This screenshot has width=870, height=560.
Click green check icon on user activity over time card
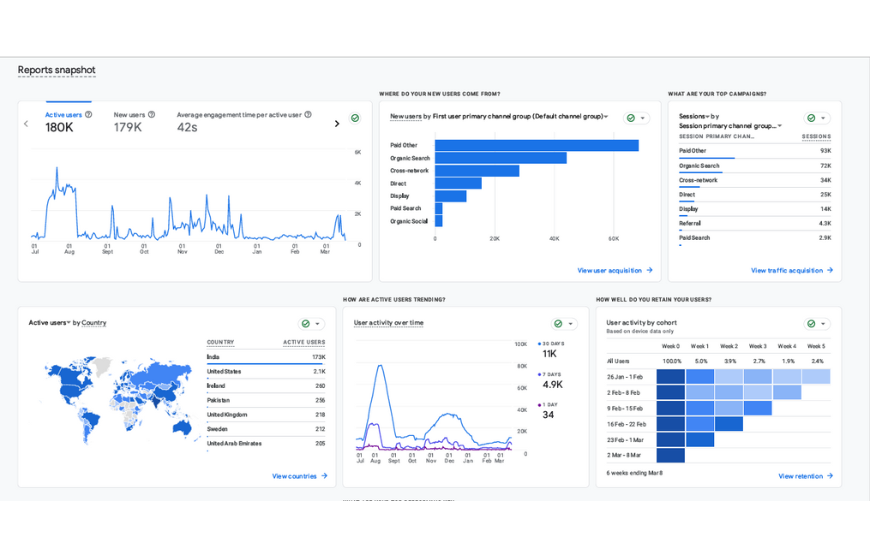pyautogui.click(x=558, y=324)
